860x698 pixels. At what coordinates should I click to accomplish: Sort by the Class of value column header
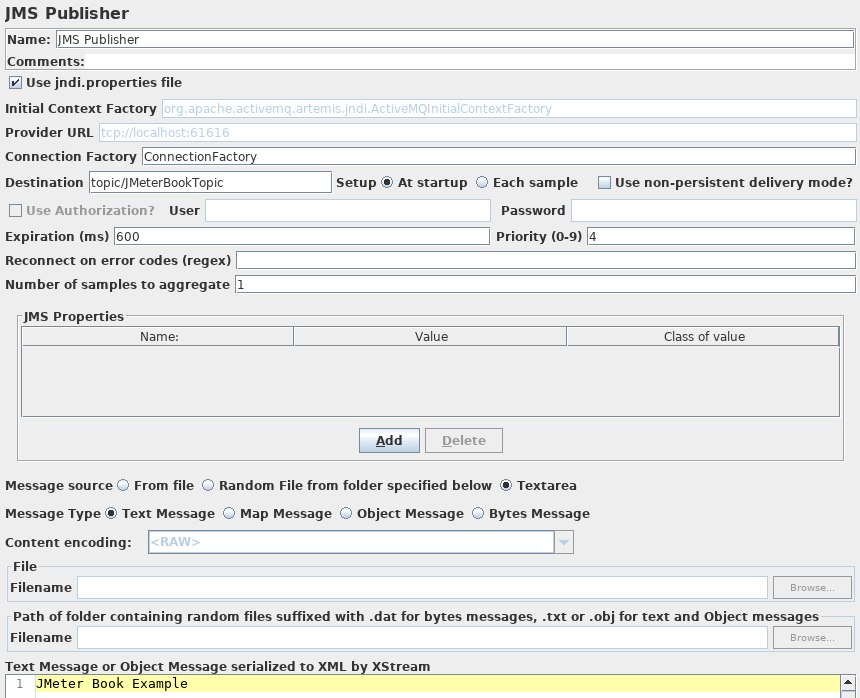(702, 336)
